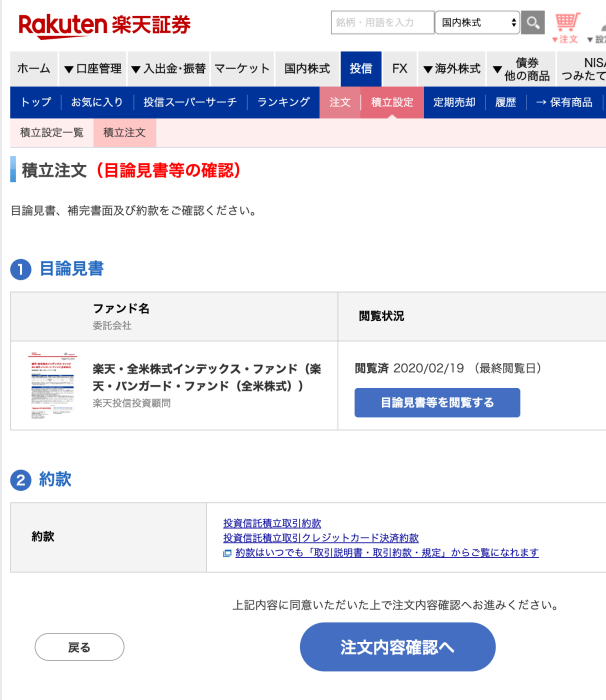This screenshot has height=700, width=606.
Task: Click the Rakuten 楽天証券 logo
Action: (x=104, y=26)
